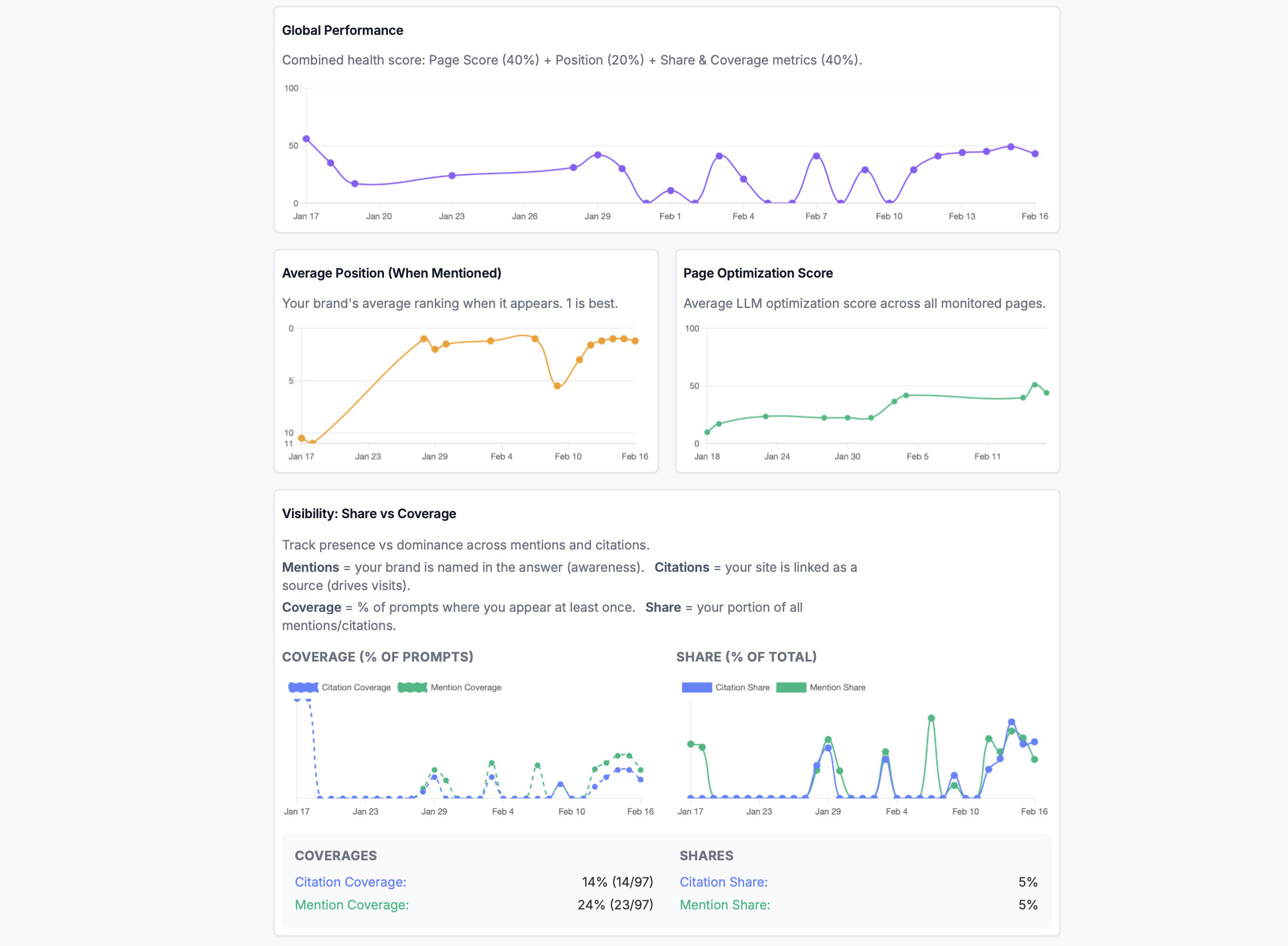Click highest blue Citation Share data point
The height and width of the screenshot is (946, 1288).
point(1011,722)
